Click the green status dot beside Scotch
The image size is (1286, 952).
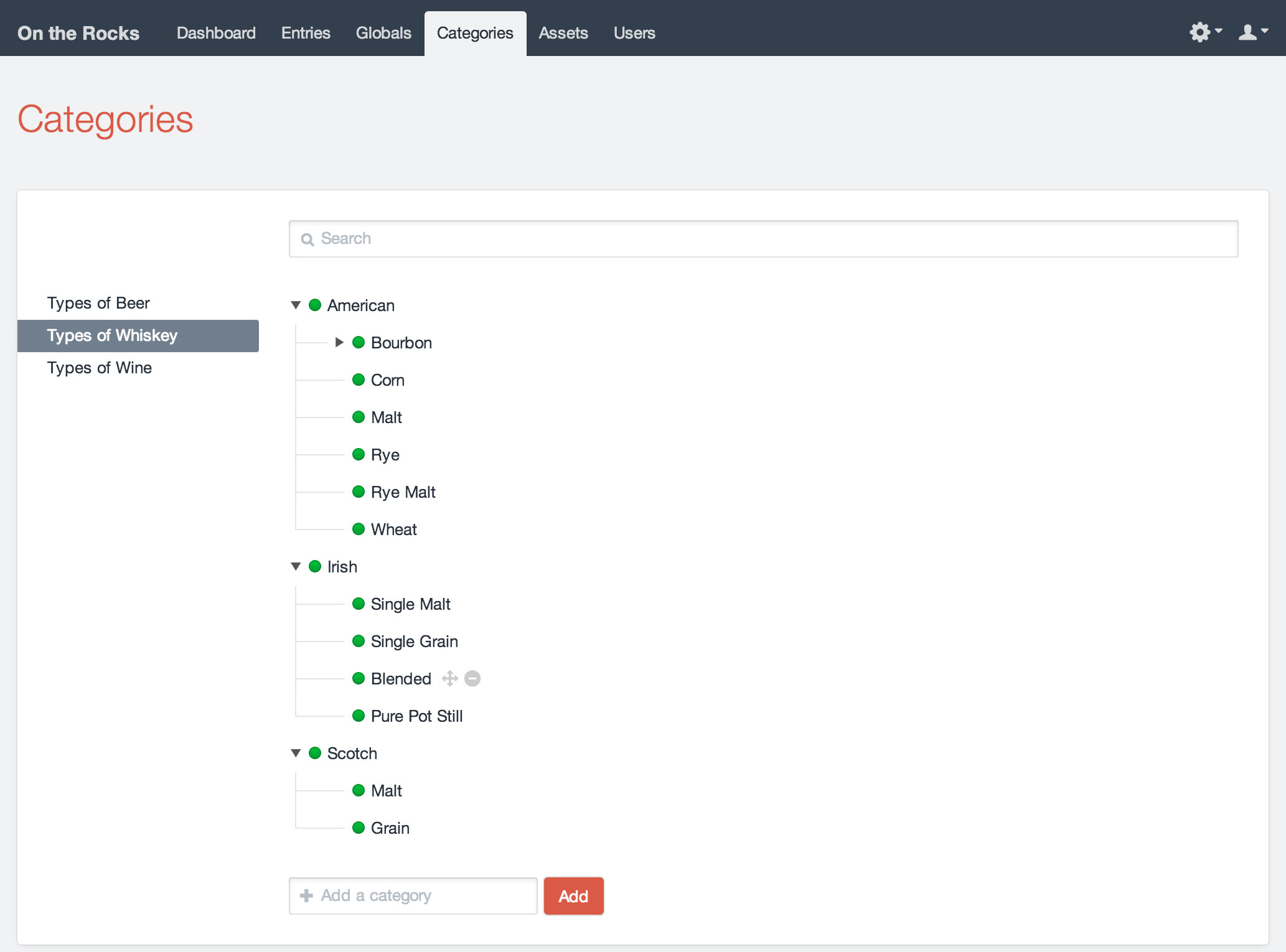(x=315, y=753)
